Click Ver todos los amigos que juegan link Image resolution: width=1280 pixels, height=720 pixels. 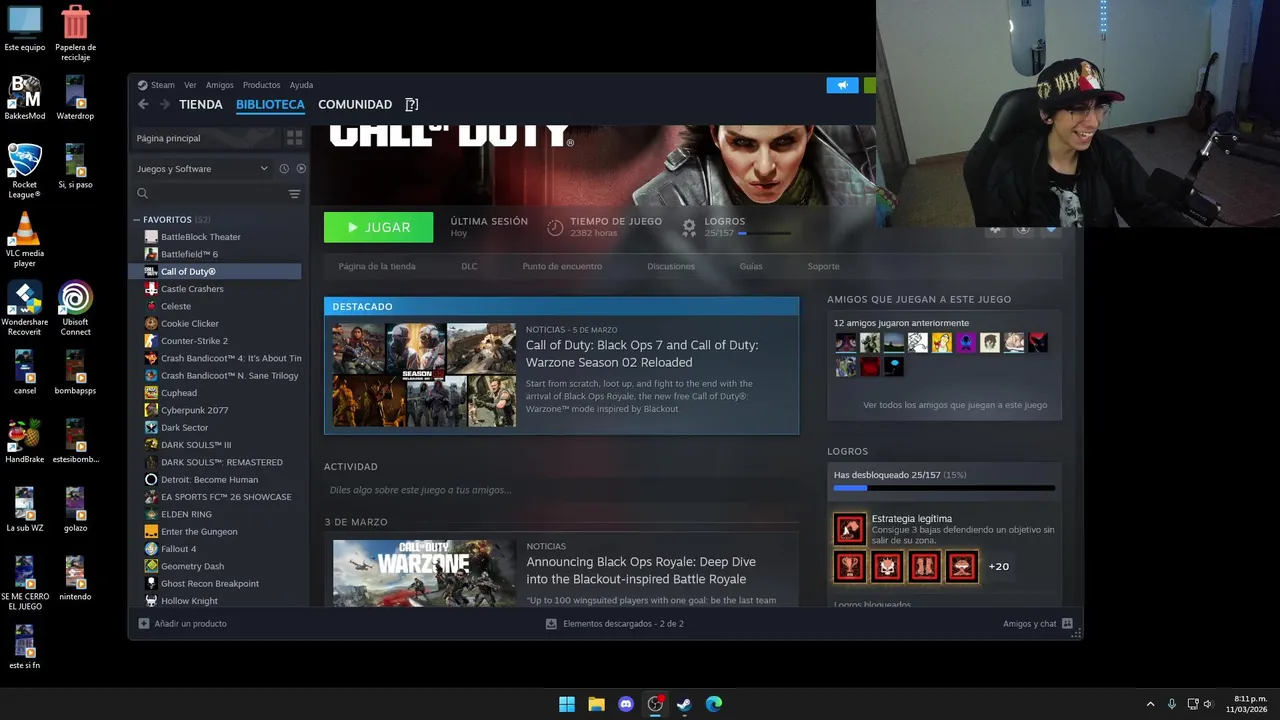click(955, 405)
